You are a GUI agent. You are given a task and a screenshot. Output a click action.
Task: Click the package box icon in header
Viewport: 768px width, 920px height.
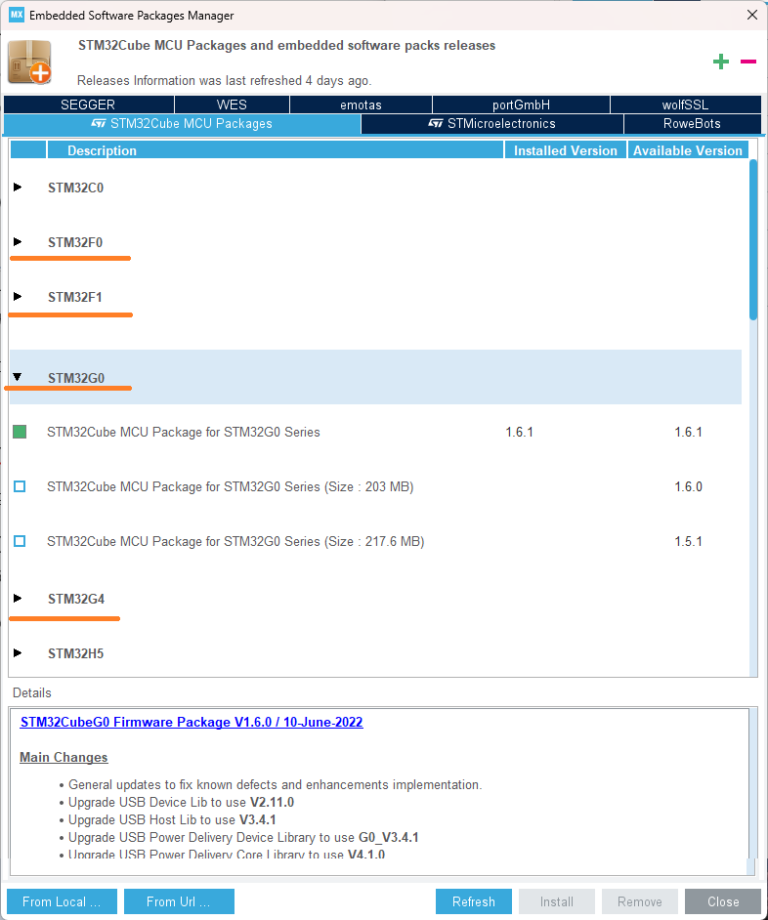29,62
